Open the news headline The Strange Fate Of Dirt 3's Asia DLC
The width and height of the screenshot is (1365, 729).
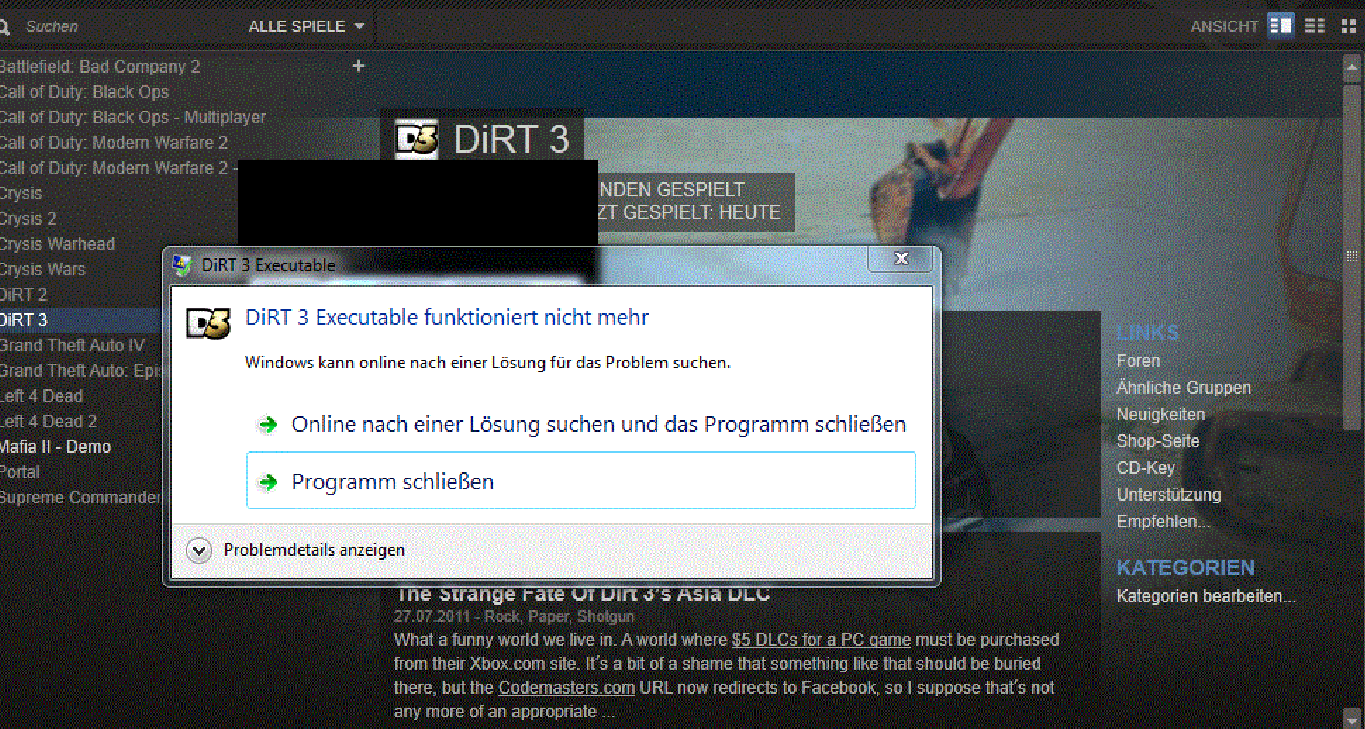tap(583, 594)
